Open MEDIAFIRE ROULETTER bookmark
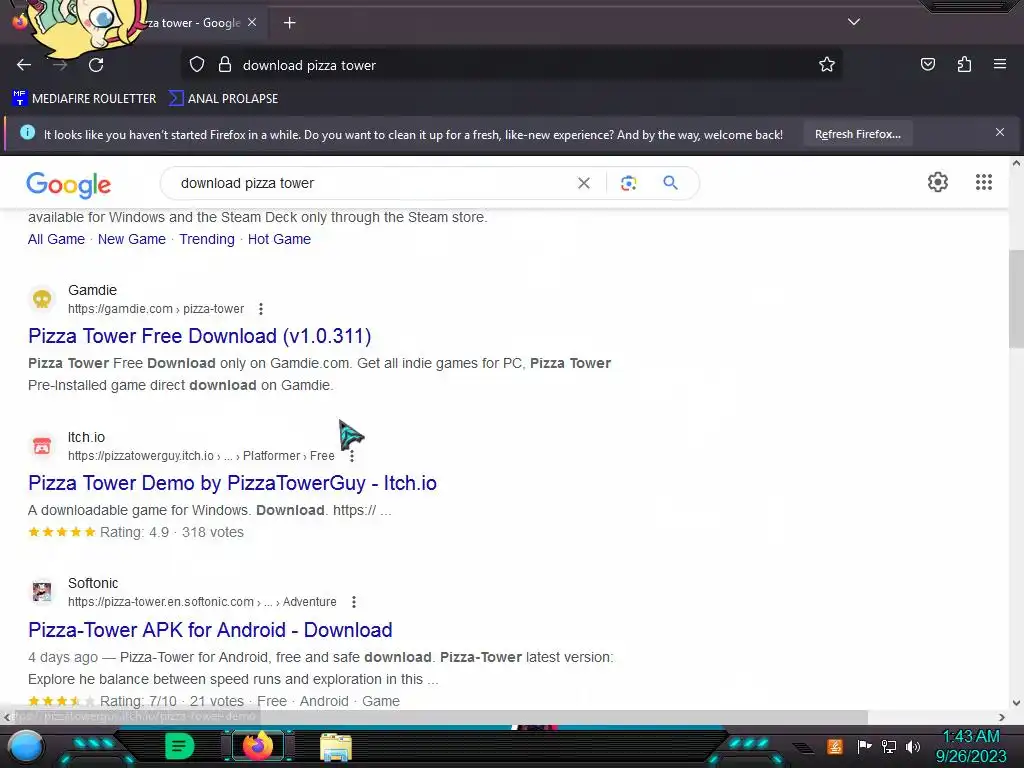 (84, 99)
